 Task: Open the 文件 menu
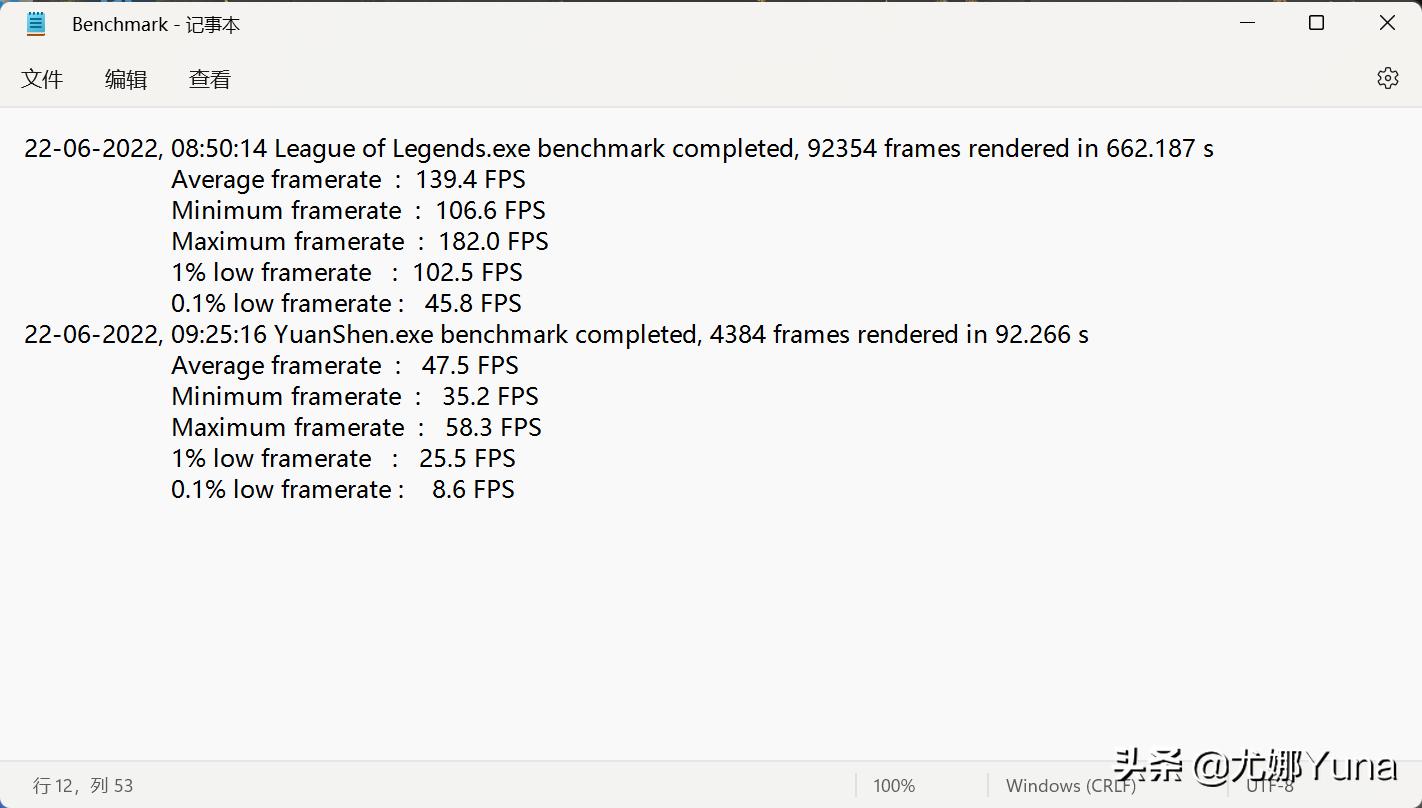tap(42, 80)
